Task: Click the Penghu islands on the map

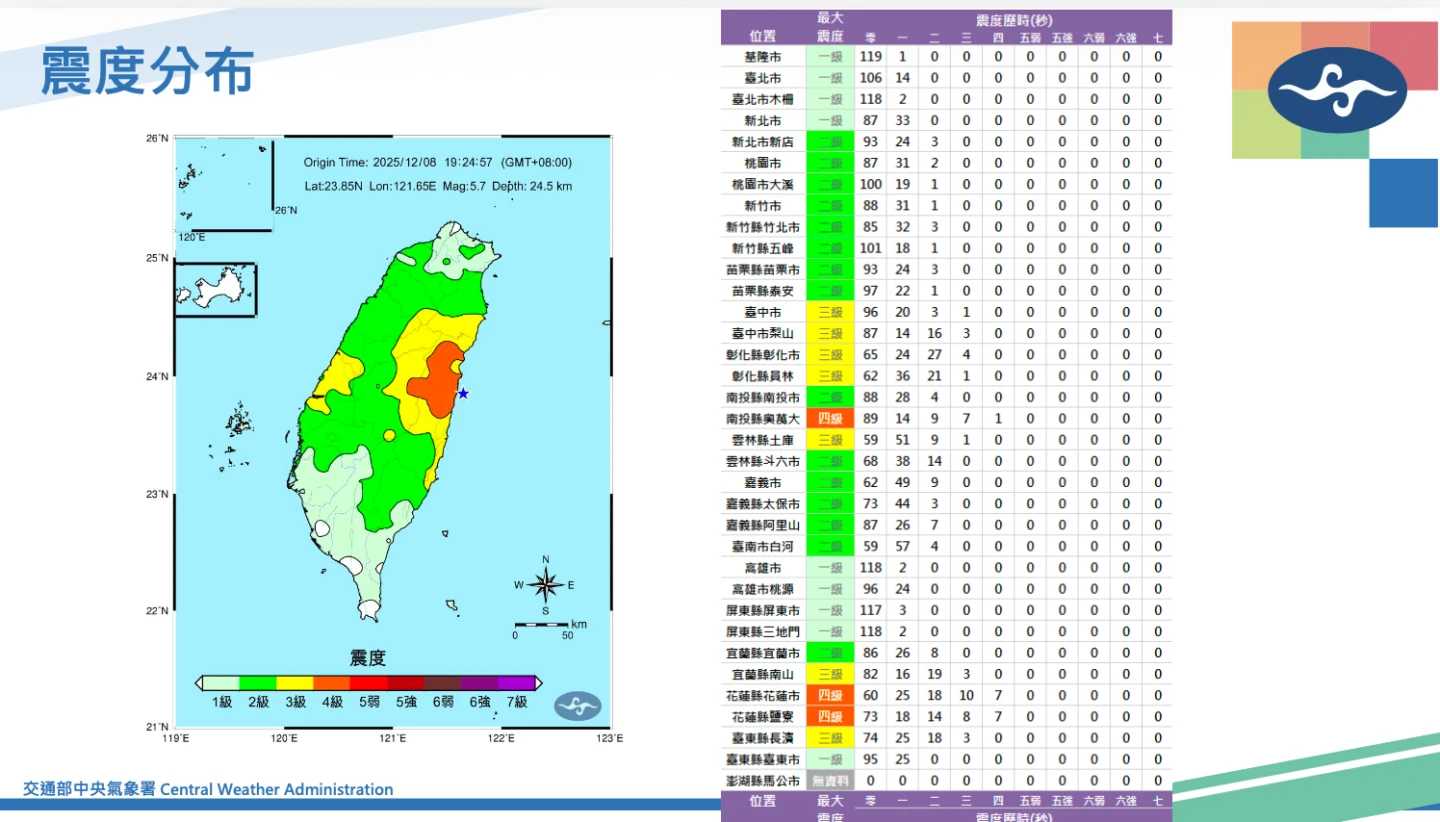Action: click(238, 420)
